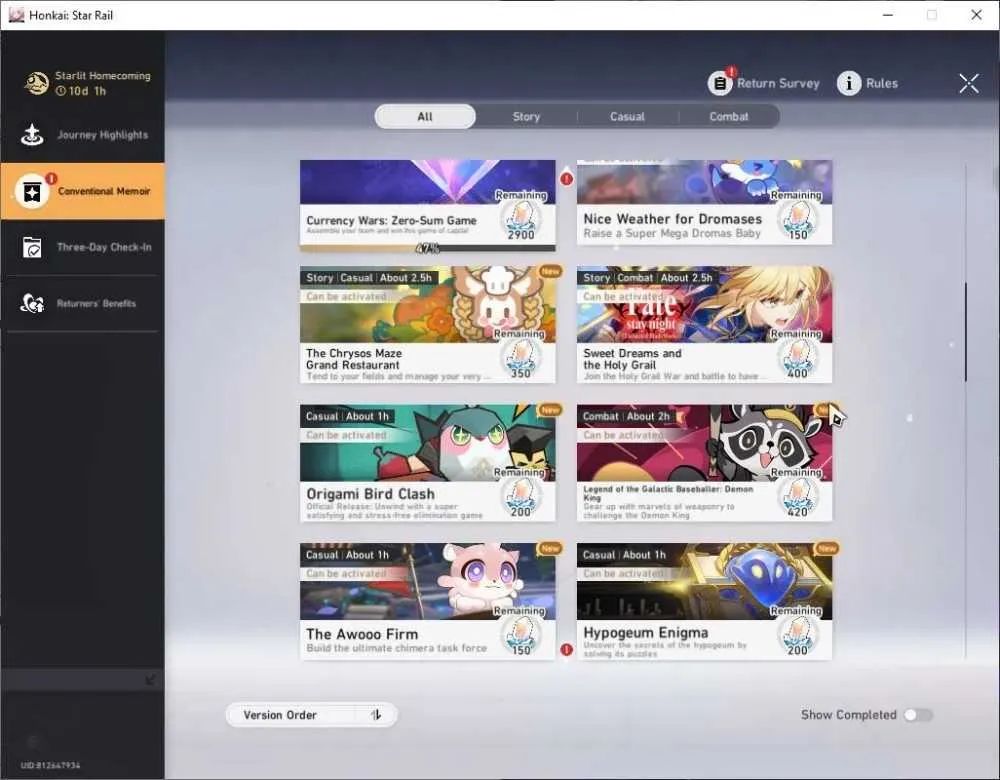Select the All filter tab
Image resolution: width=1000 pixels, height=780 pixels.
coord(425,117)
